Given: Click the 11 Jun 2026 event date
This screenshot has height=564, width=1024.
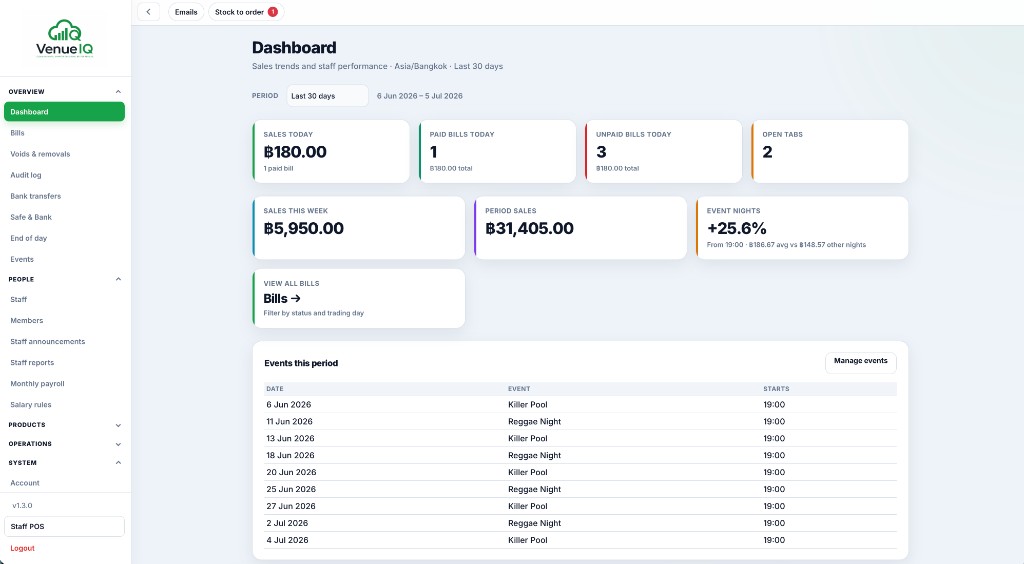Looking at the screenshot, I should click(289, 422).
